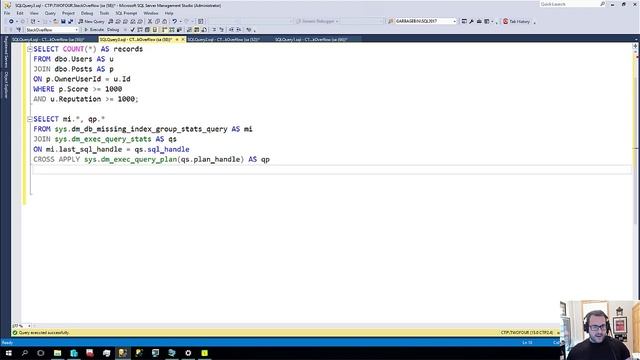Open the Edit menu
Image resolution: width=640 pixels, height=360 pixels.
point(20,13)
